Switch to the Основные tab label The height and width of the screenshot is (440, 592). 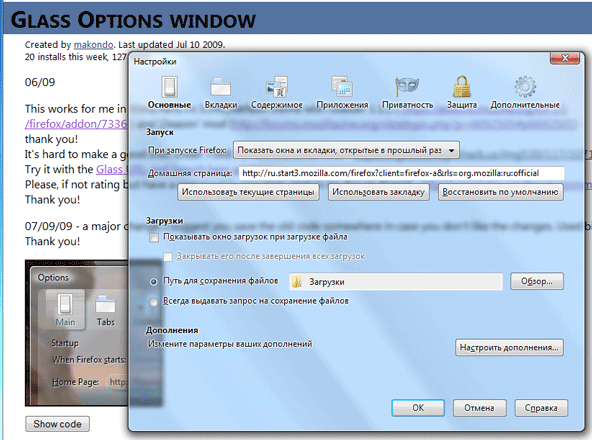169,105
